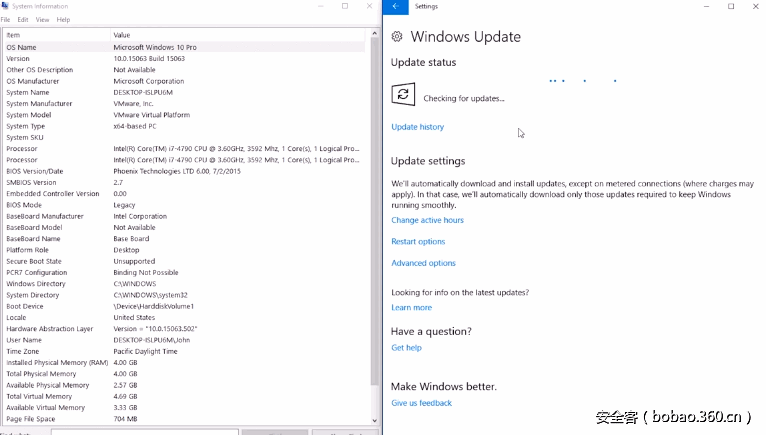Click Give us feedback link

coord(421,403)
